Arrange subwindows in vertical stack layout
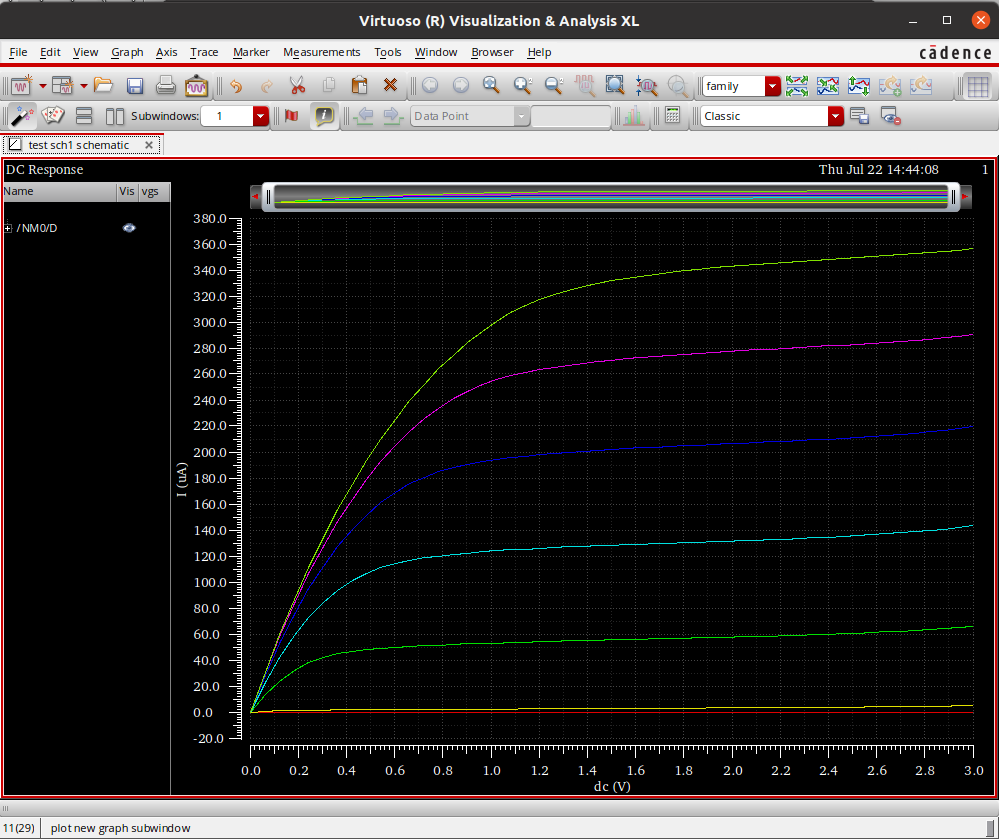 coord(84,116)
